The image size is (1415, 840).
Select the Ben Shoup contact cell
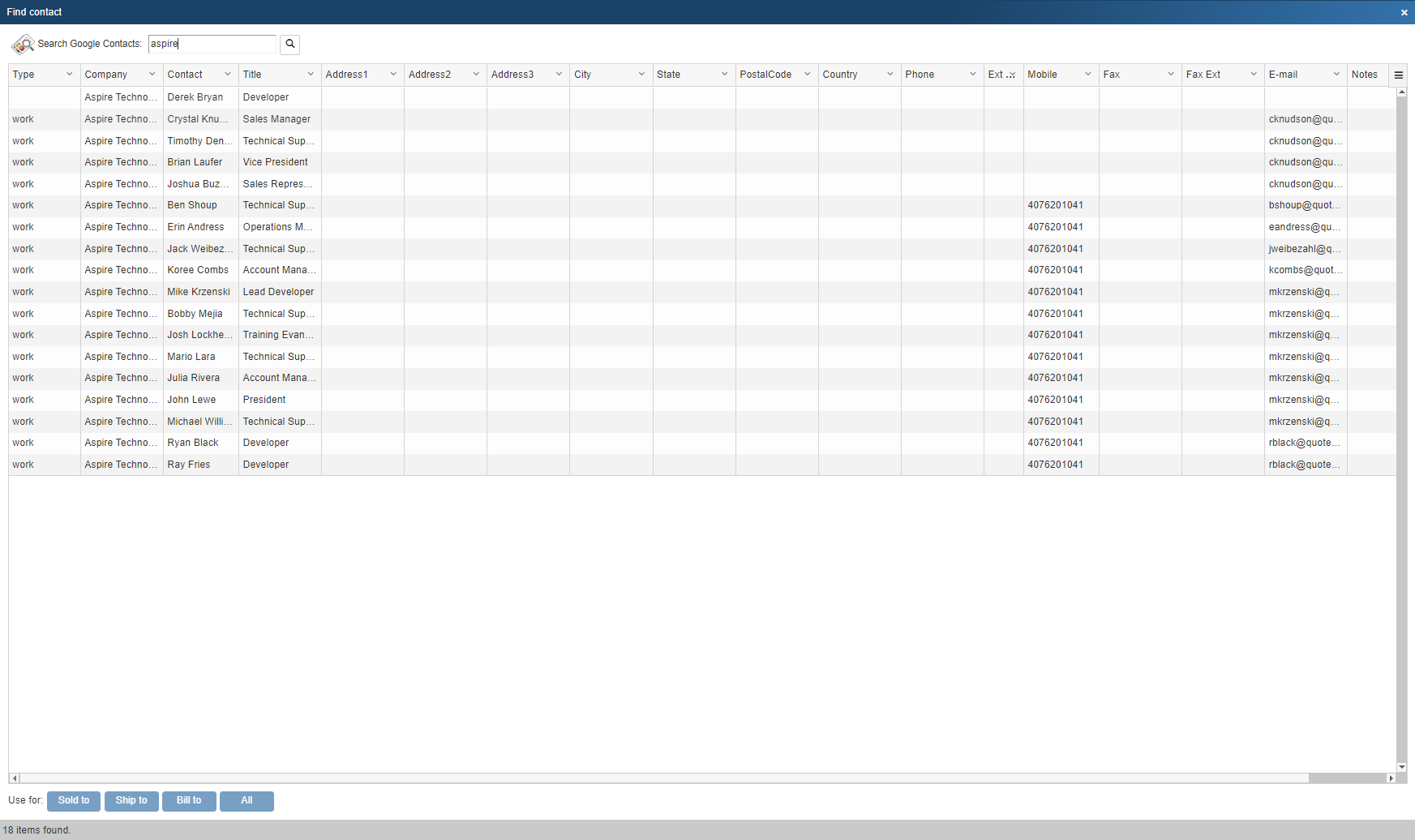[200, 205]
